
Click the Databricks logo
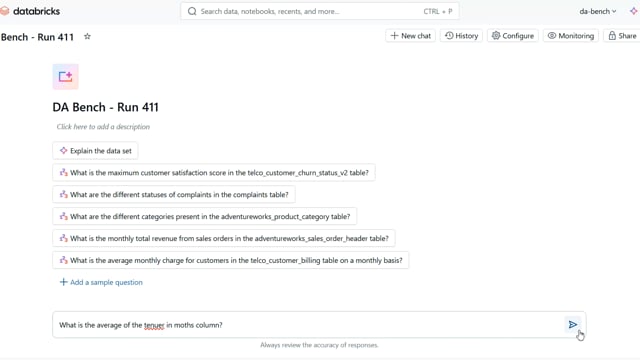click(x=30, y=11)
